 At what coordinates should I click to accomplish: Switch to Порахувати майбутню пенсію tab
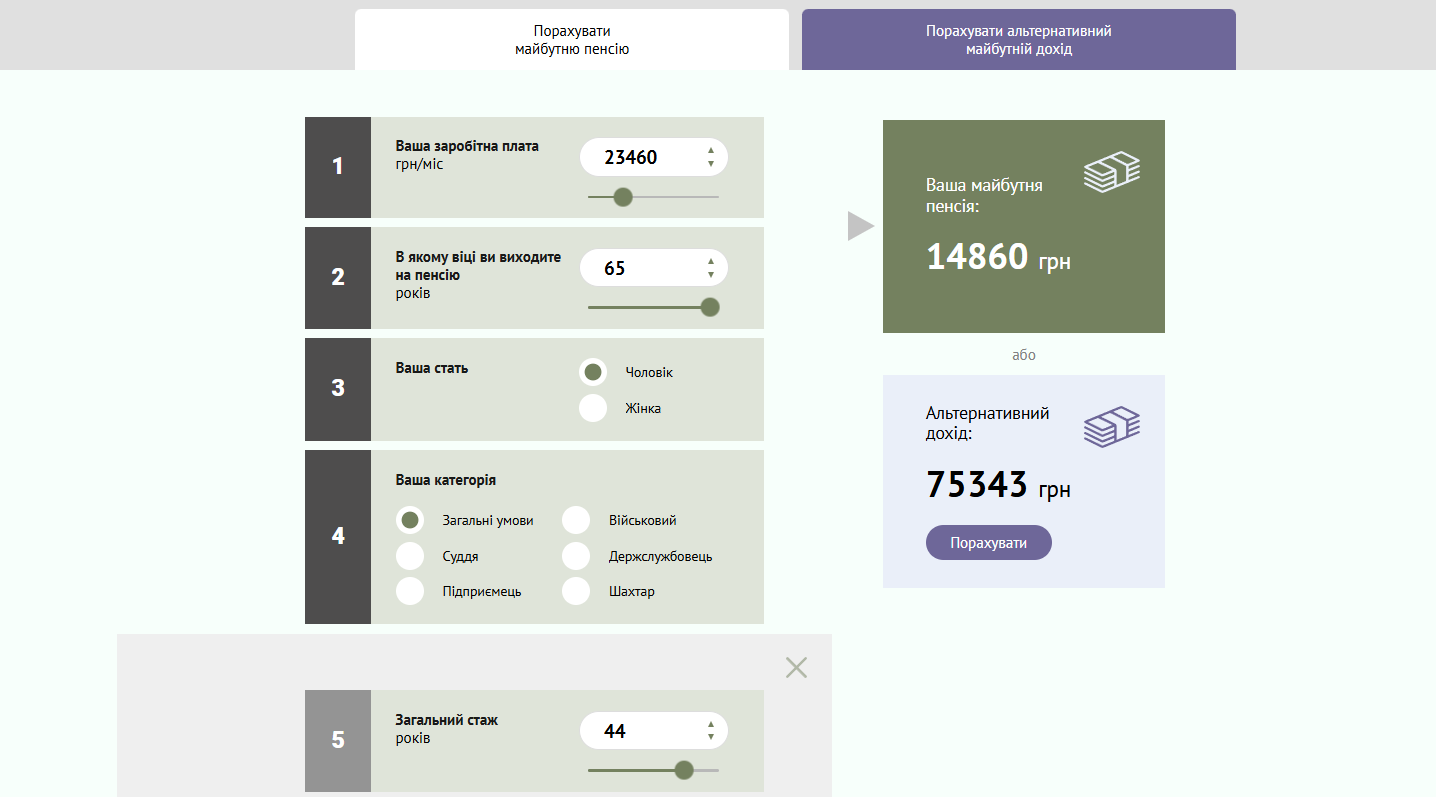point(571,40)
